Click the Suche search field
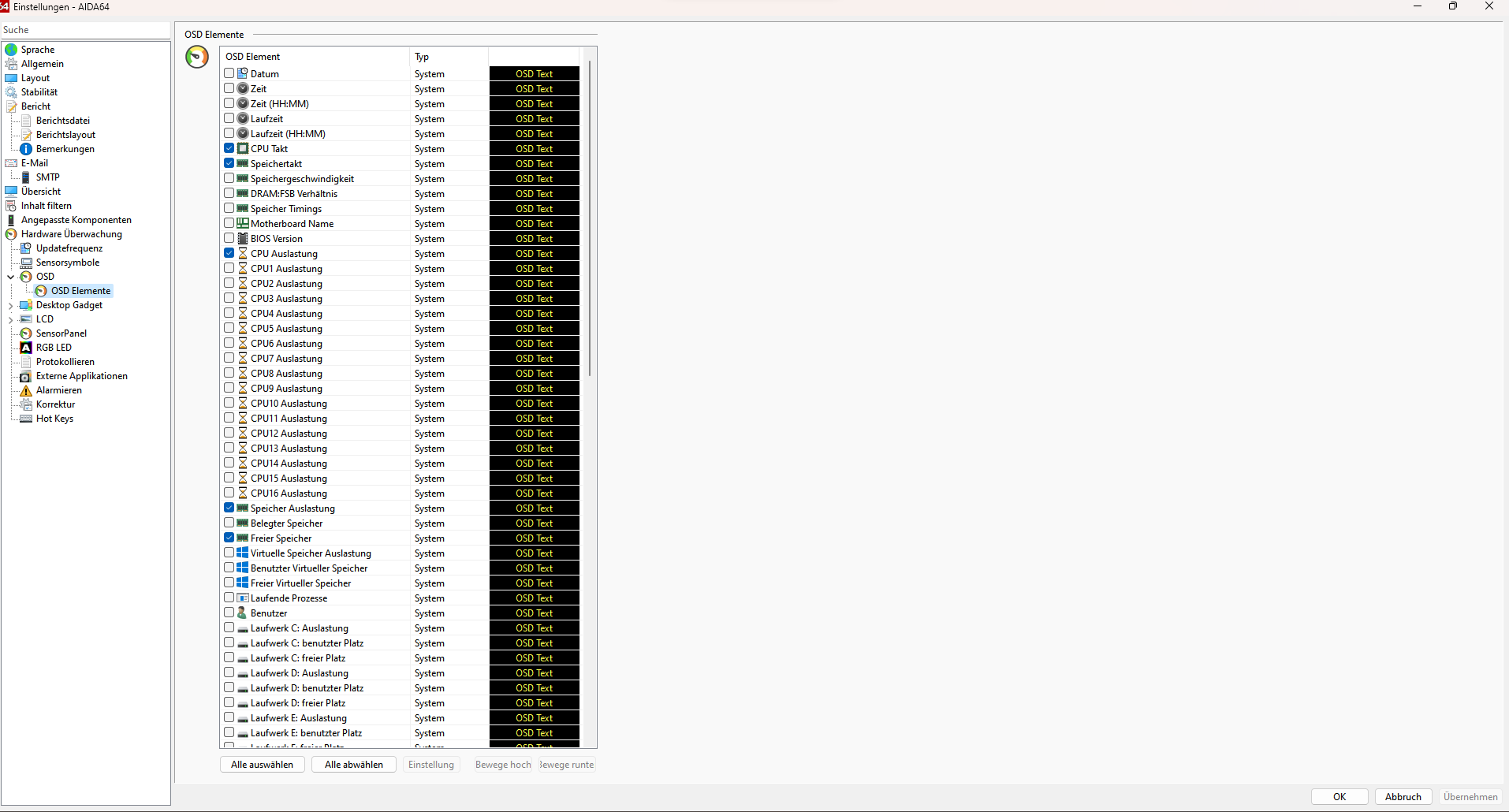The image size is (1509, 812). (85, 30)
